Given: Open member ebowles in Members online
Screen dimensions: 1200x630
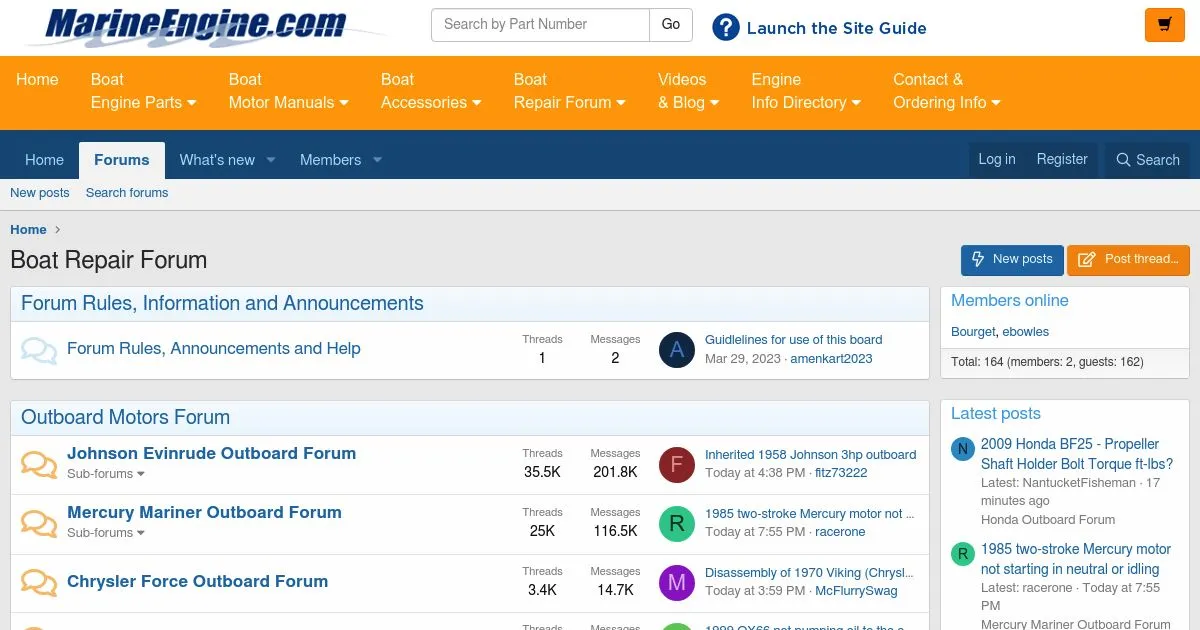Looking at the screenshot, I should pos(1025,332).
